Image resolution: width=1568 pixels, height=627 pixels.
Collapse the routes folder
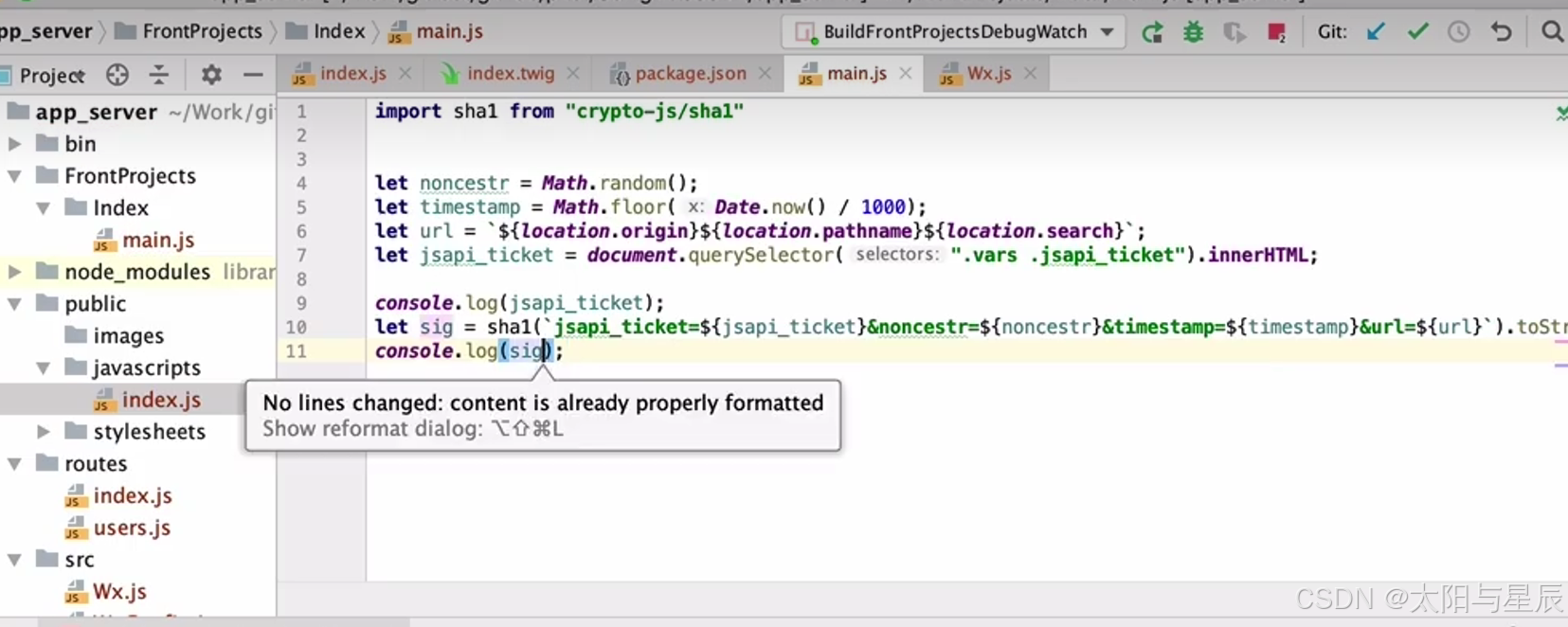14,464
